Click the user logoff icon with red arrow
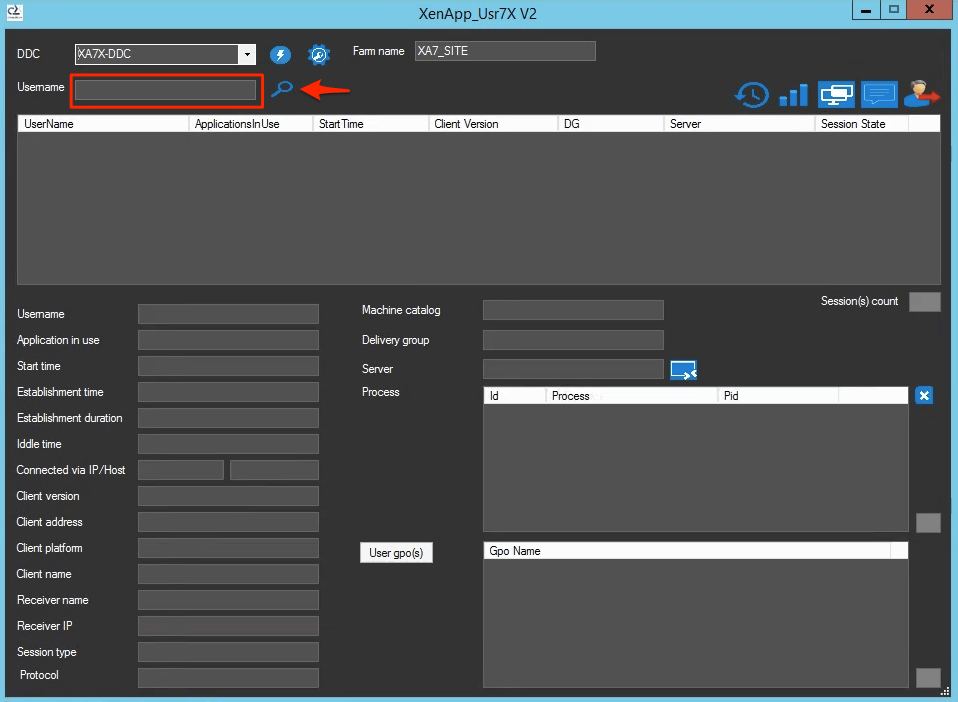The height and width of the screenshot is (702, 958). tap(921, 94)
